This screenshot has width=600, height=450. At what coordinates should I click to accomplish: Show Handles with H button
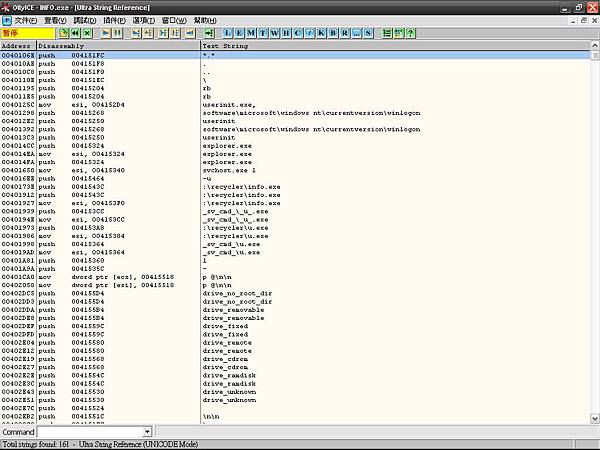[286, 33]
